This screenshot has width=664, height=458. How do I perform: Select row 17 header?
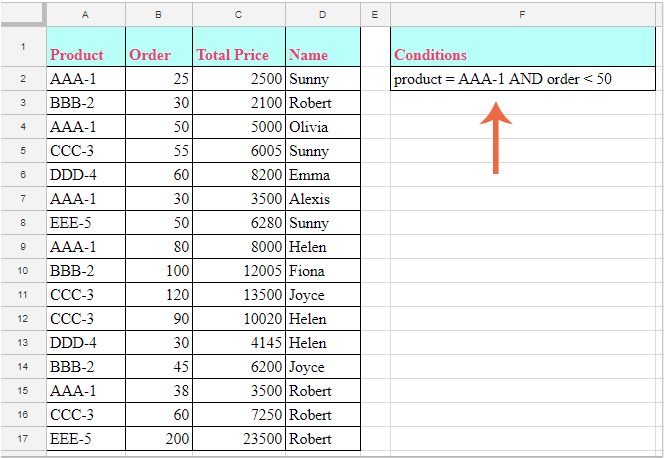(22, 439)
